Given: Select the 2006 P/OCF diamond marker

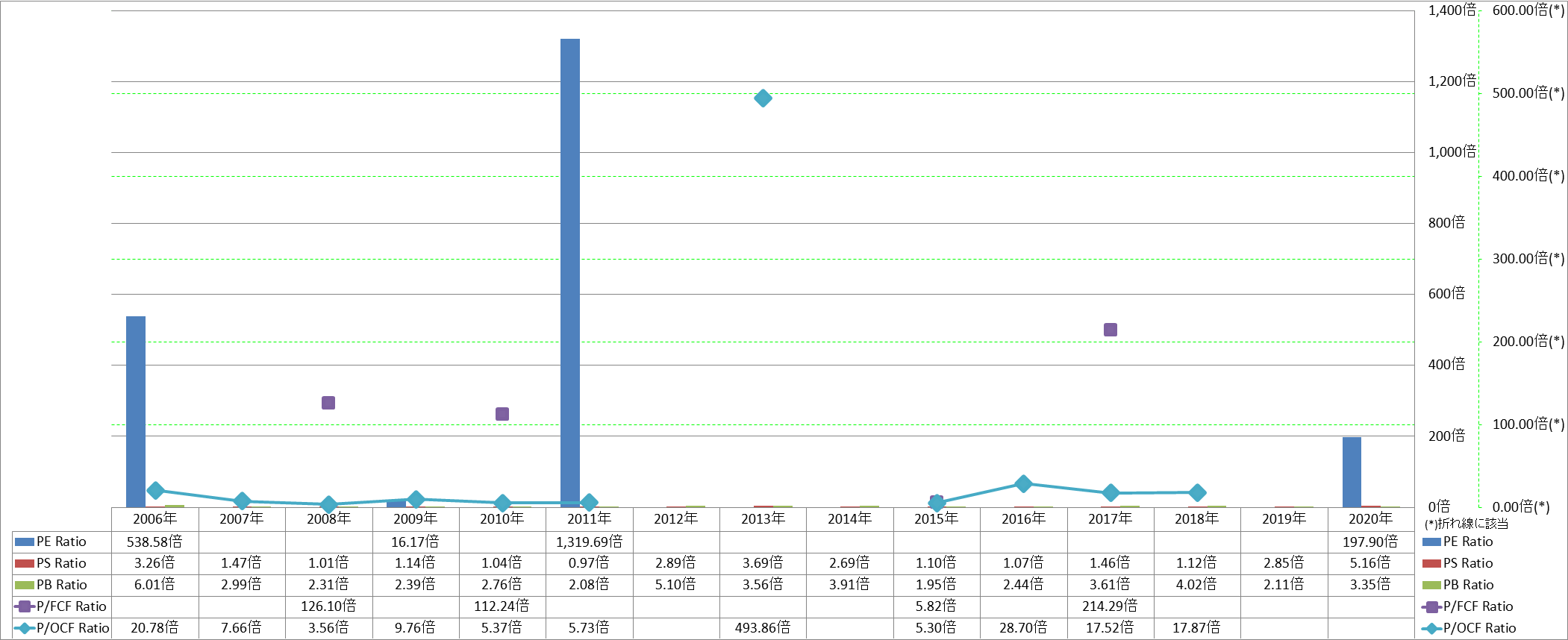Looking at the screenshot, I should point(155,490).
